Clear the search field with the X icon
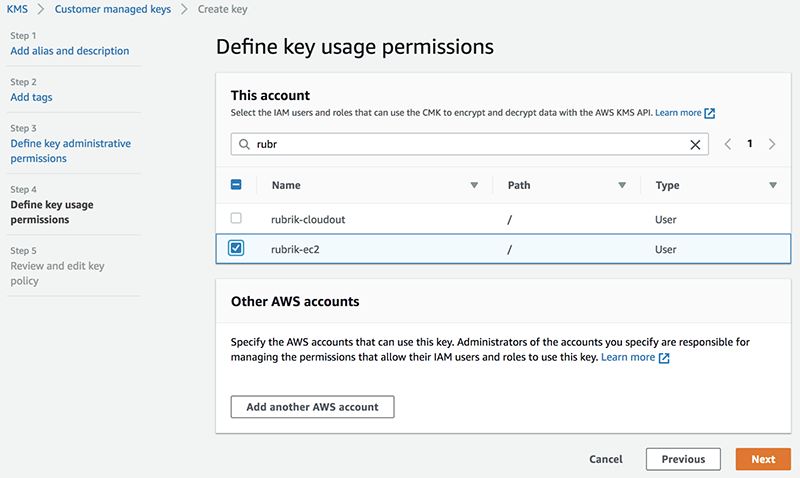The image size is (800, 478). (x=695, y=145)
